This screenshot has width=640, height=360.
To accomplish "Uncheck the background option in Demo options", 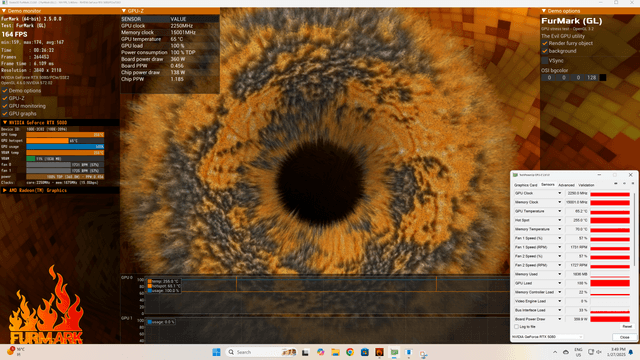I will [544, 51].
